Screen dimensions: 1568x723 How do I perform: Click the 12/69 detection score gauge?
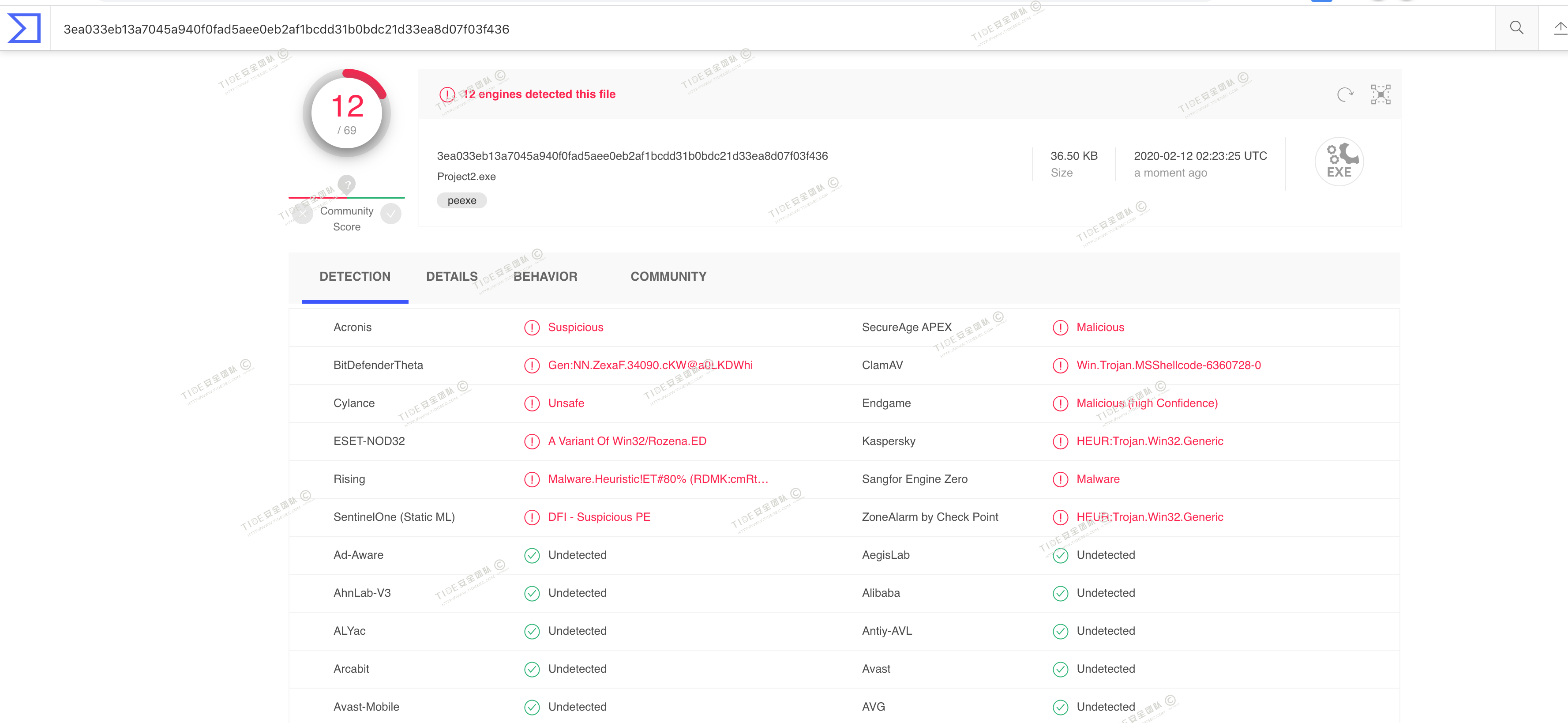tap(346, 113)
